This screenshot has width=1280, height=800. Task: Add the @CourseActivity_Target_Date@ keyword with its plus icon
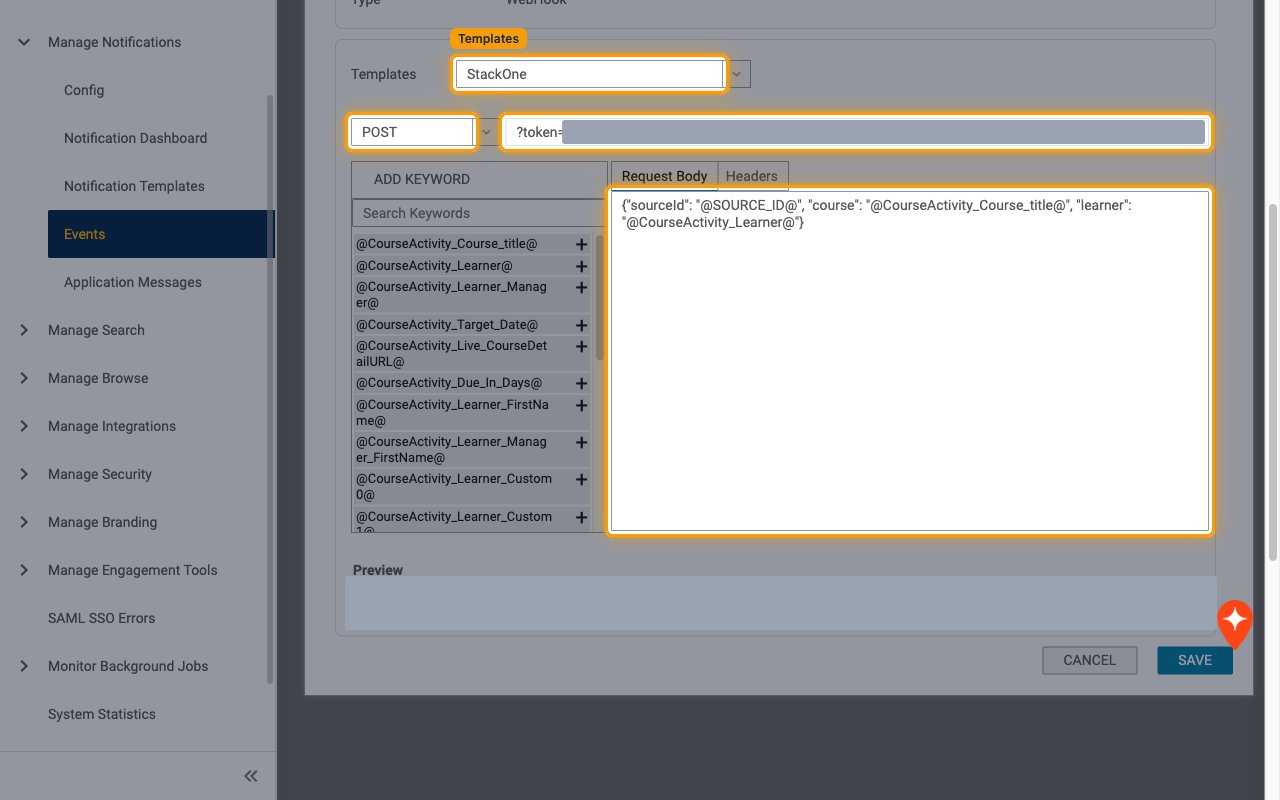pos(581,326)
